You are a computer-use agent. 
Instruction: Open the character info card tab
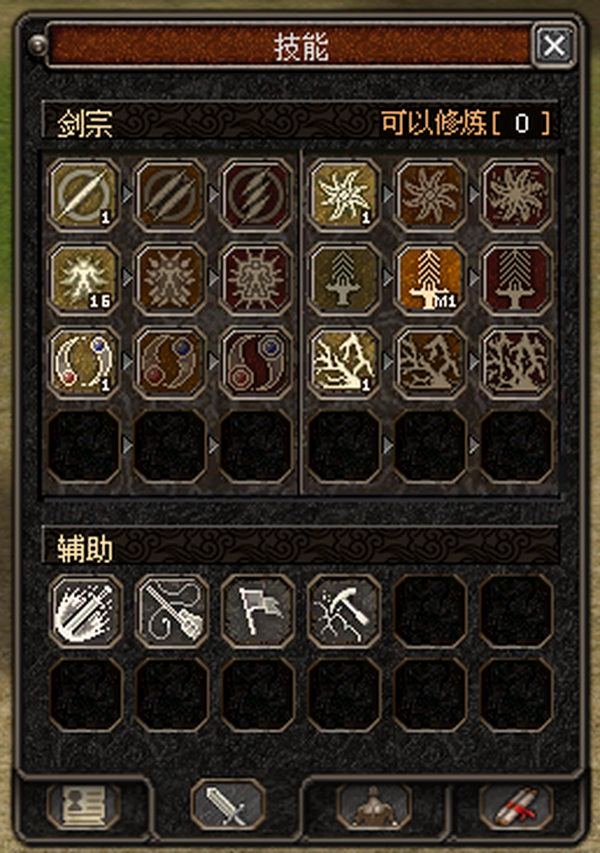84,806
